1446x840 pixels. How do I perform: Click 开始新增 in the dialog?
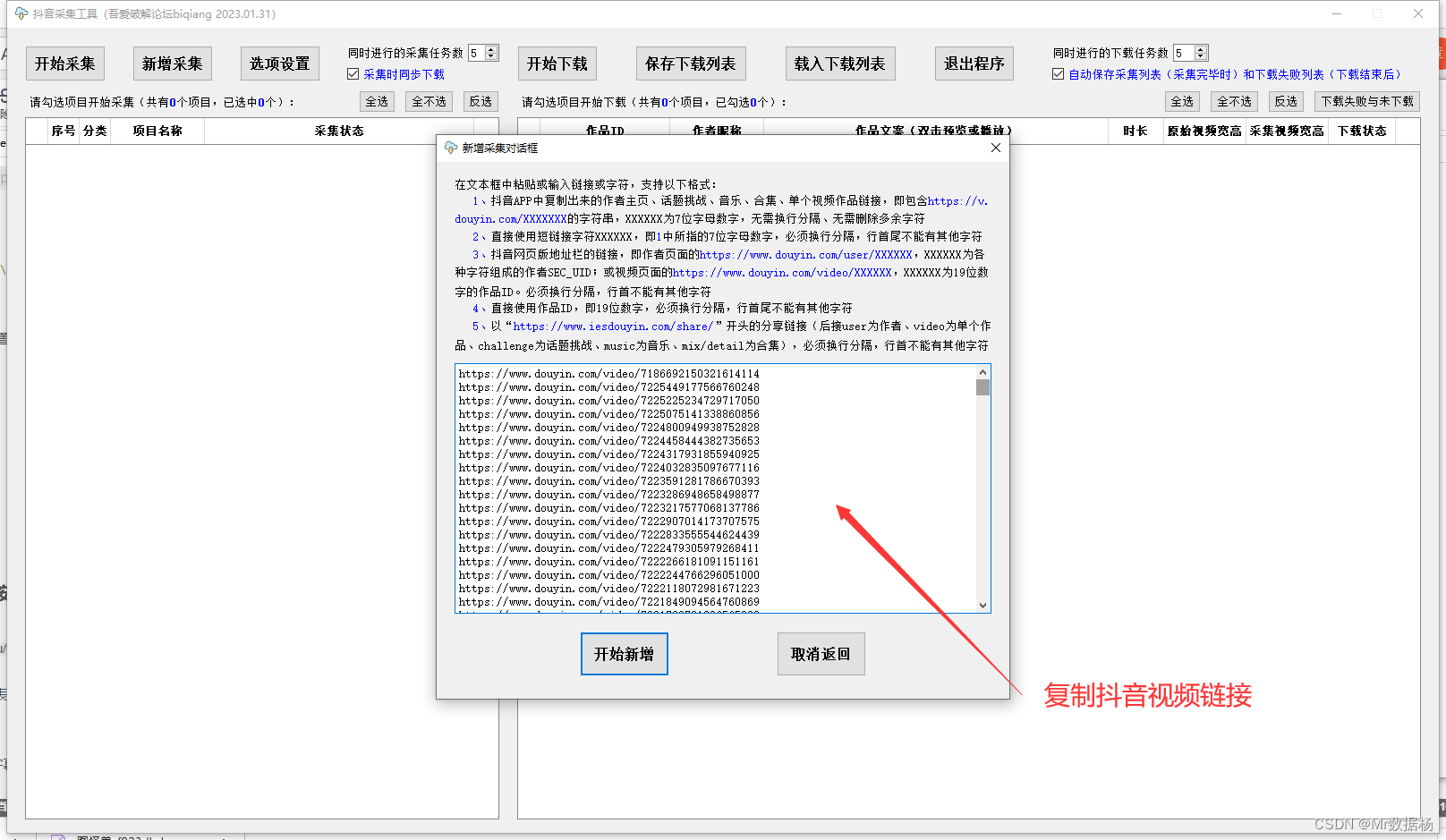click(x=625, y=654)
